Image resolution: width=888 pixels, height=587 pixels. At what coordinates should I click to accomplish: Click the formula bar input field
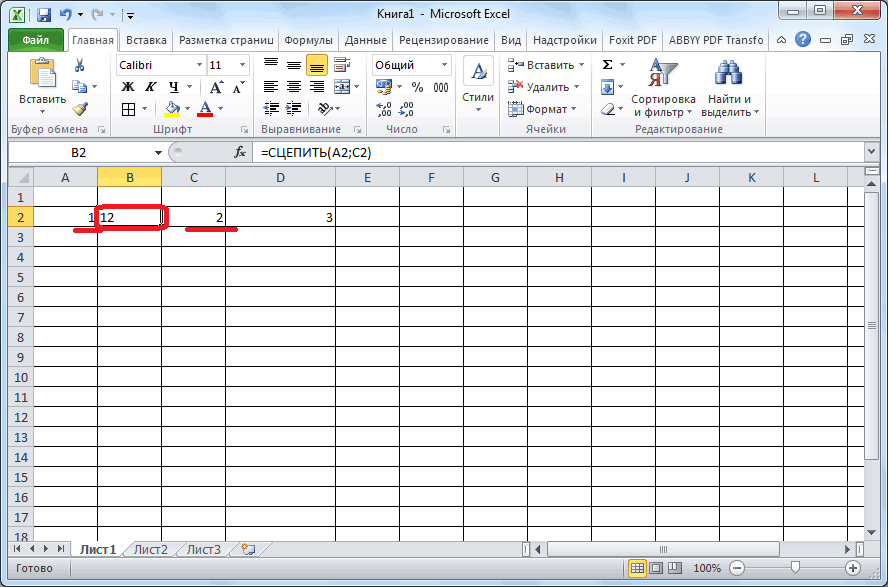(x=560, y=152)
